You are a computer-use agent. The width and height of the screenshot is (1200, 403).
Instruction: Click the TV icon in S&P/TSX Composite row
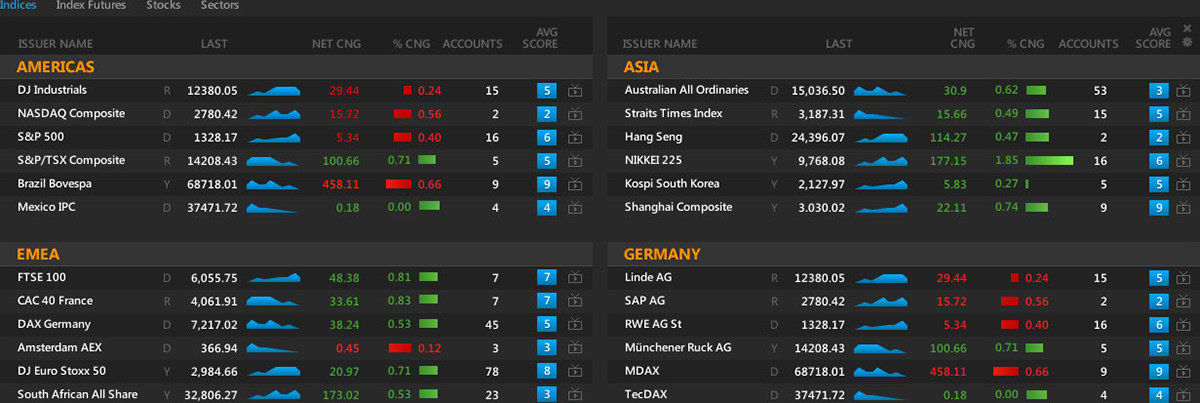click(575, 160)
